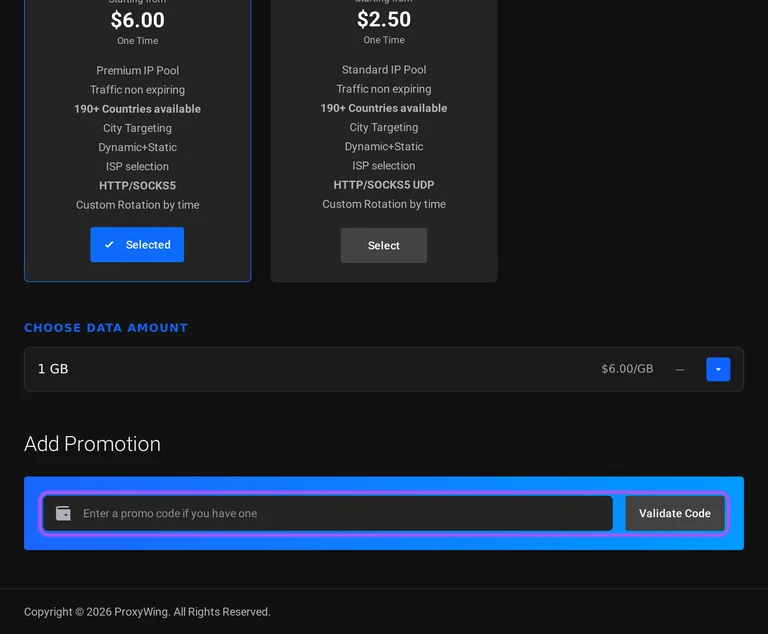Click the $2.50 price heading
Screen dimensions: 768x634
384,20
